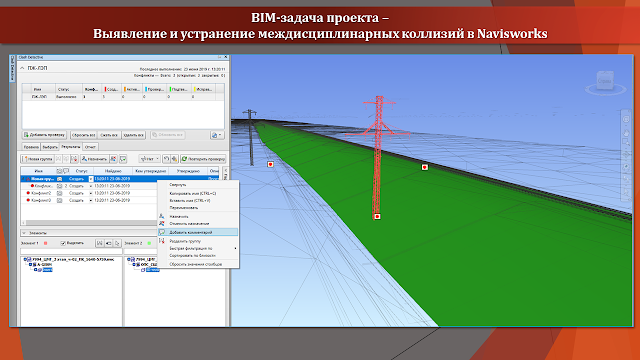Click the viewpoint icon in Конфликт3 row
640x360 pixels.
pos(60,200)
